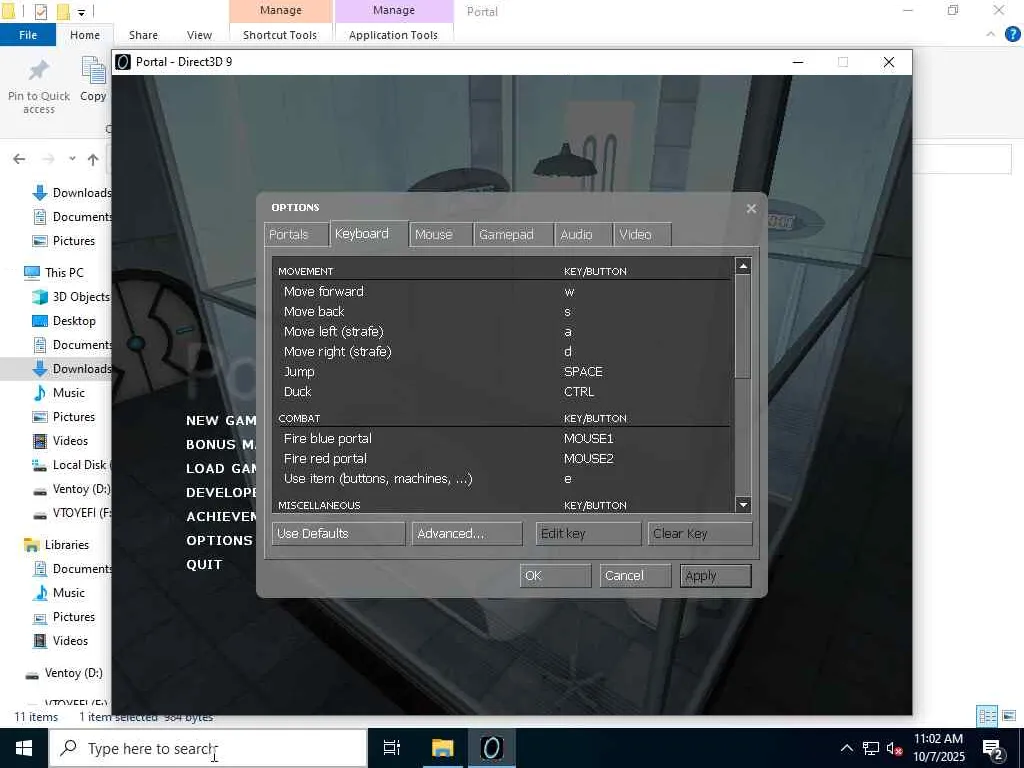The height and width of the screenshot is (768, 1024).
Task: Open the File Explorer help icon
Action: [1012, 34]
